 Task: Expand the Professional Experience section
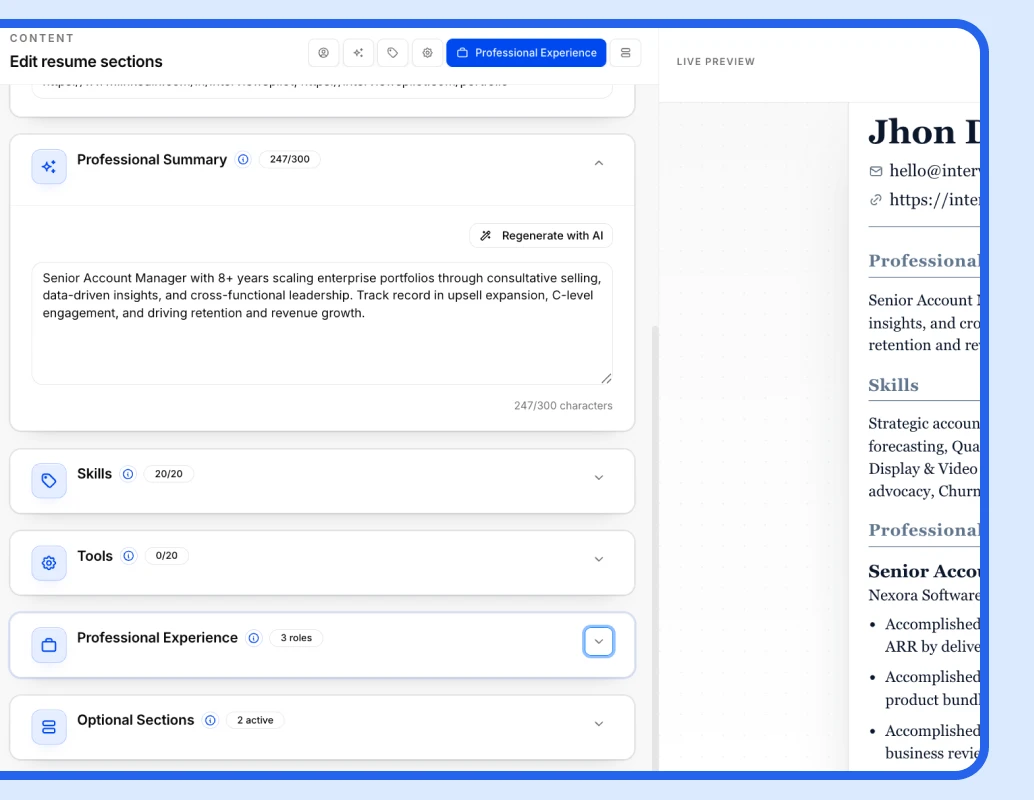point(598,641)
